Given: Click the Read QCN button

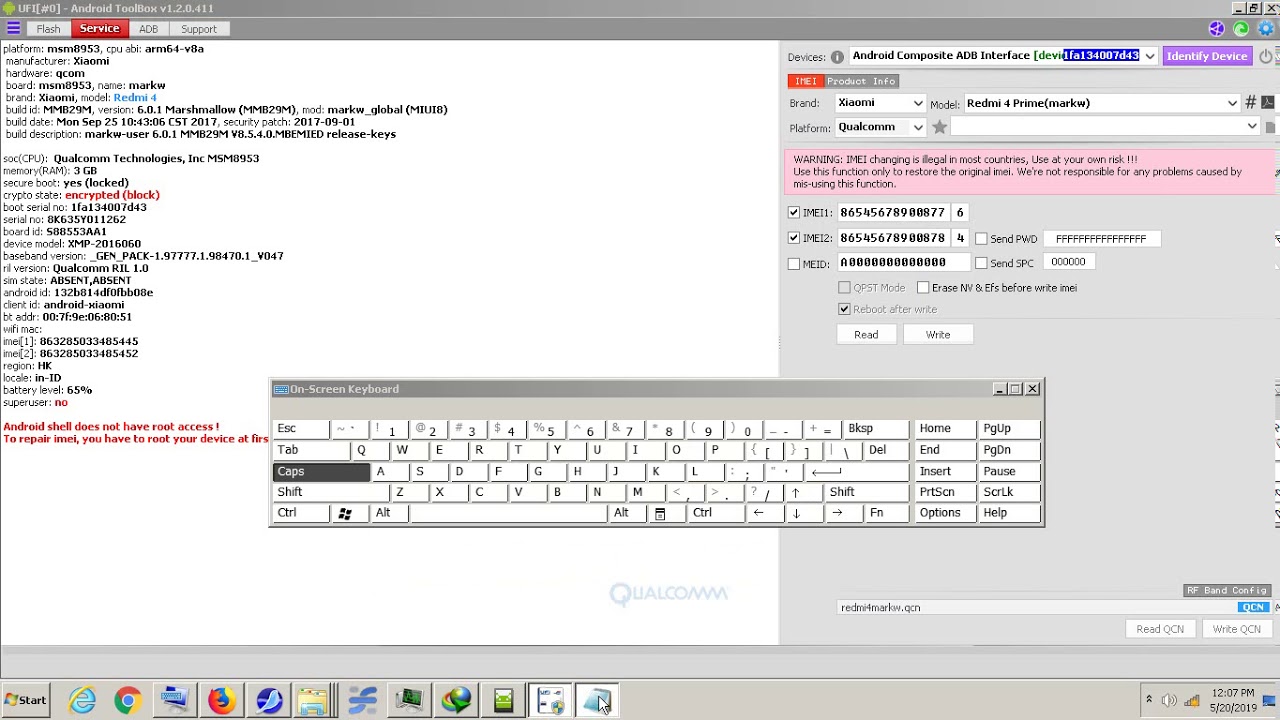Looking at the screenshot, I should 1160,629.
